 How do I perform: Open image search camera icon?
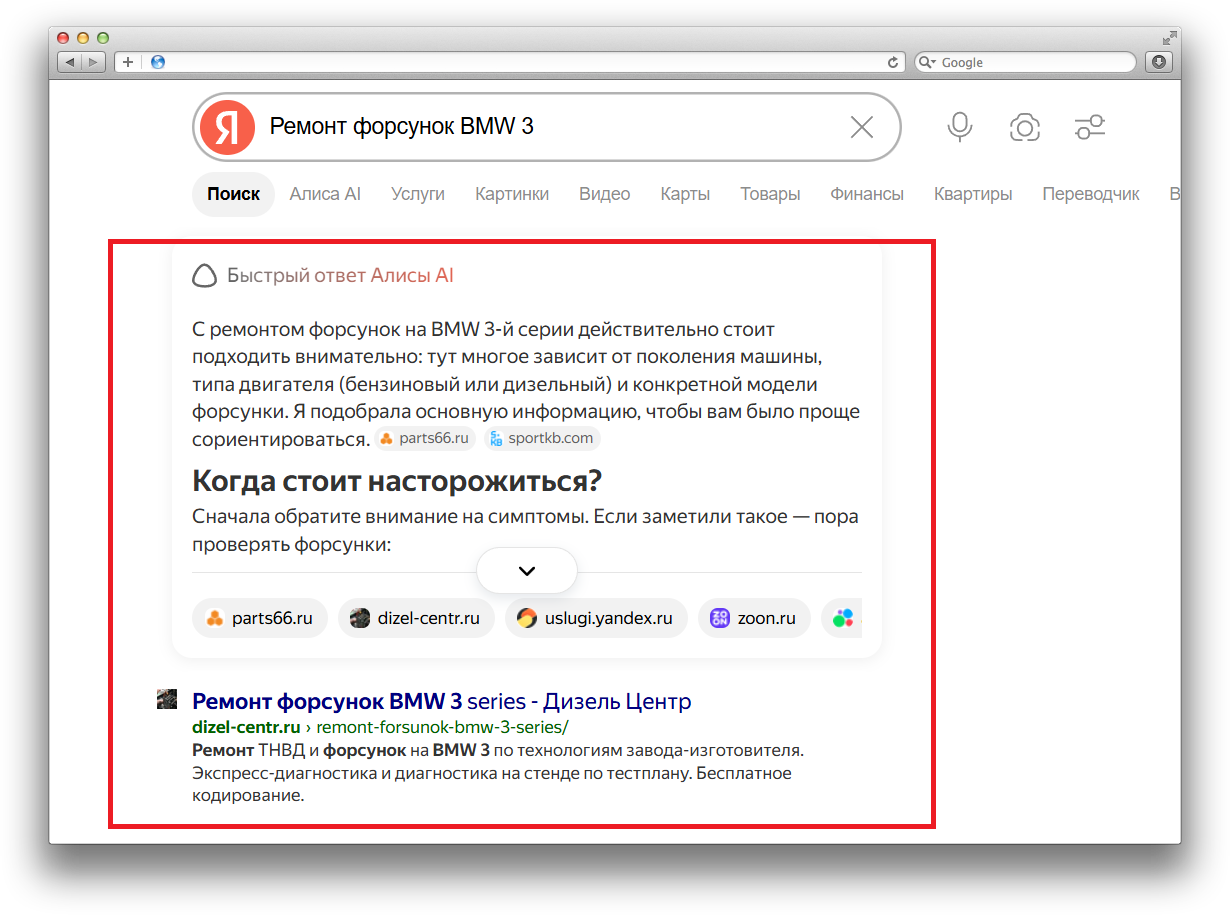1025,127
